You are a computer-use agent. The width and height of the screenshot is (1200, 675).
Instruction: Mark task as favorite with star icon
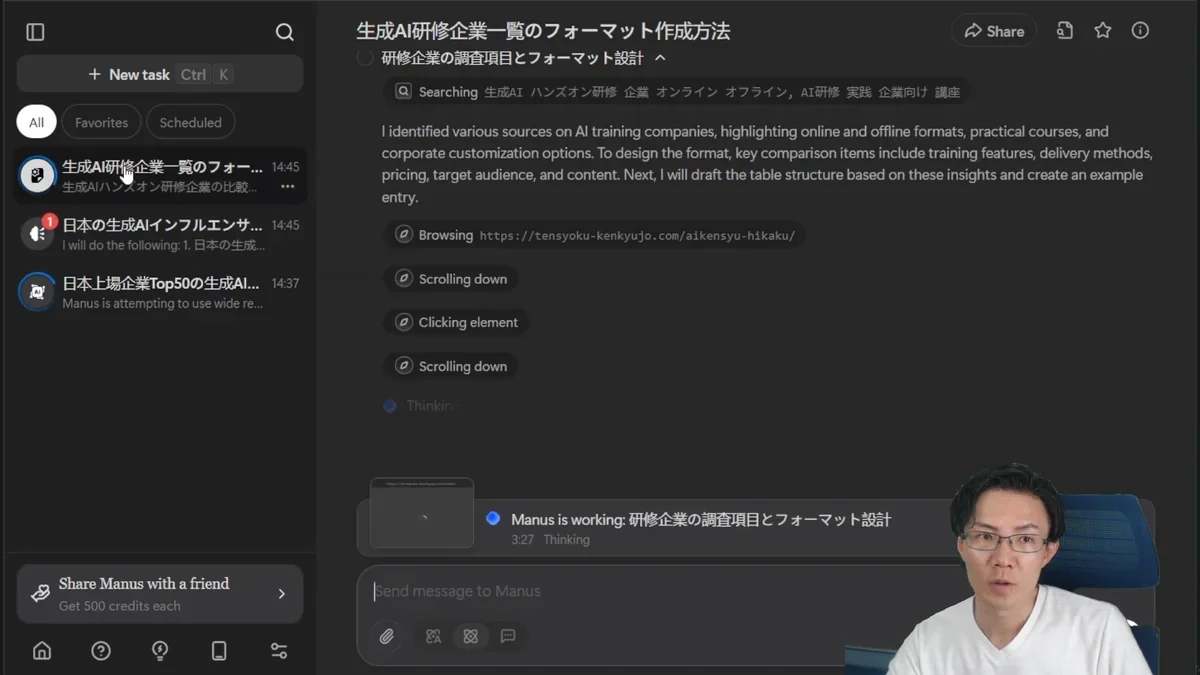tap(1103, 31)
